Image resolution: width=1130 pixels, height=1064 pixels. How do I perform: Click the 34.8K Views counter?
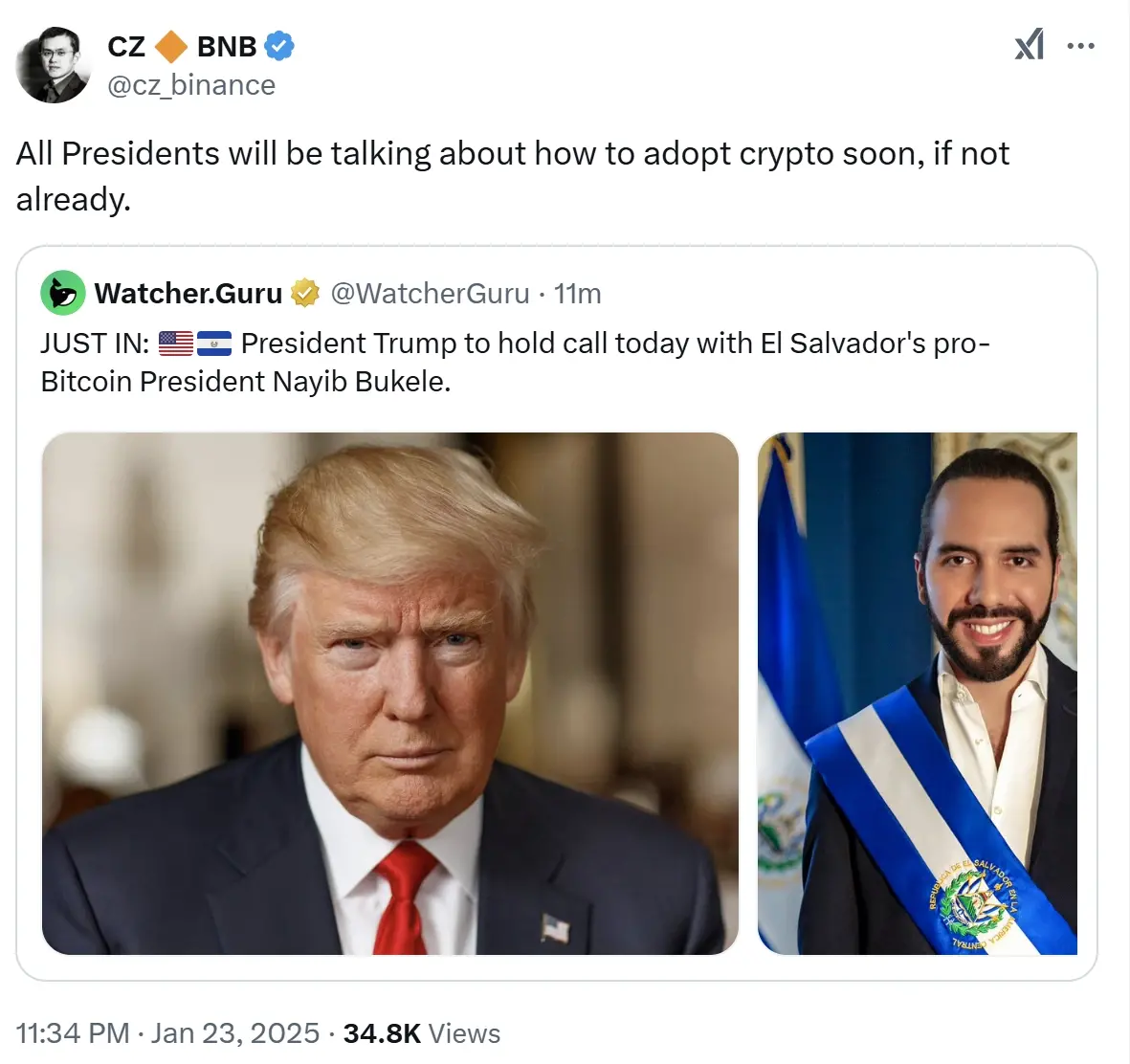422,1033
